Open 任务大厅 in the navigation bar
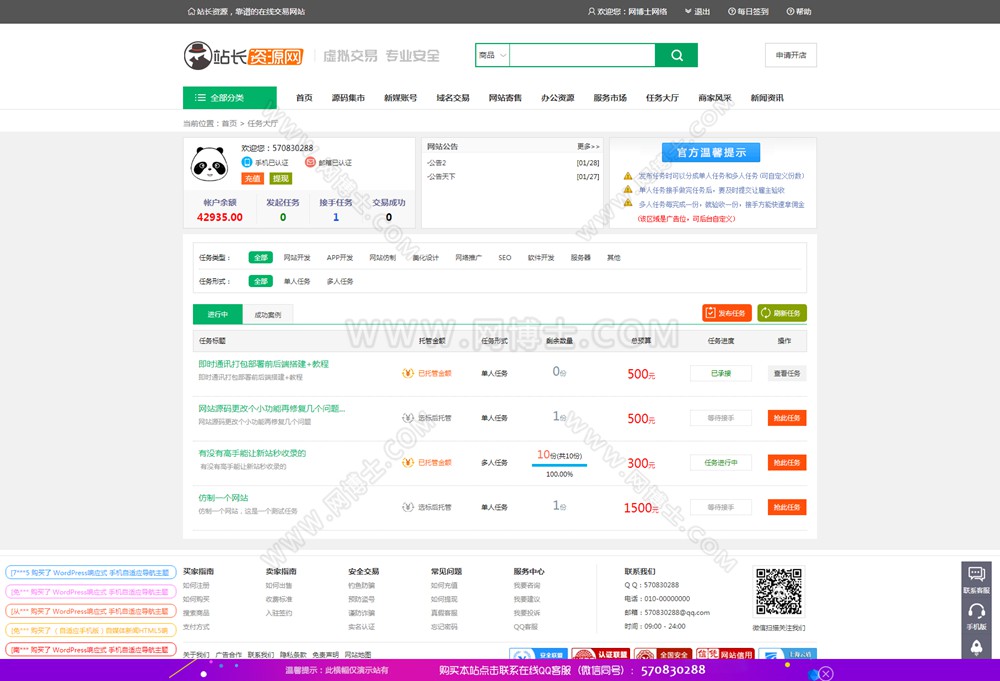This screenshot has height=681, width=1000. (x=662, y=98)
